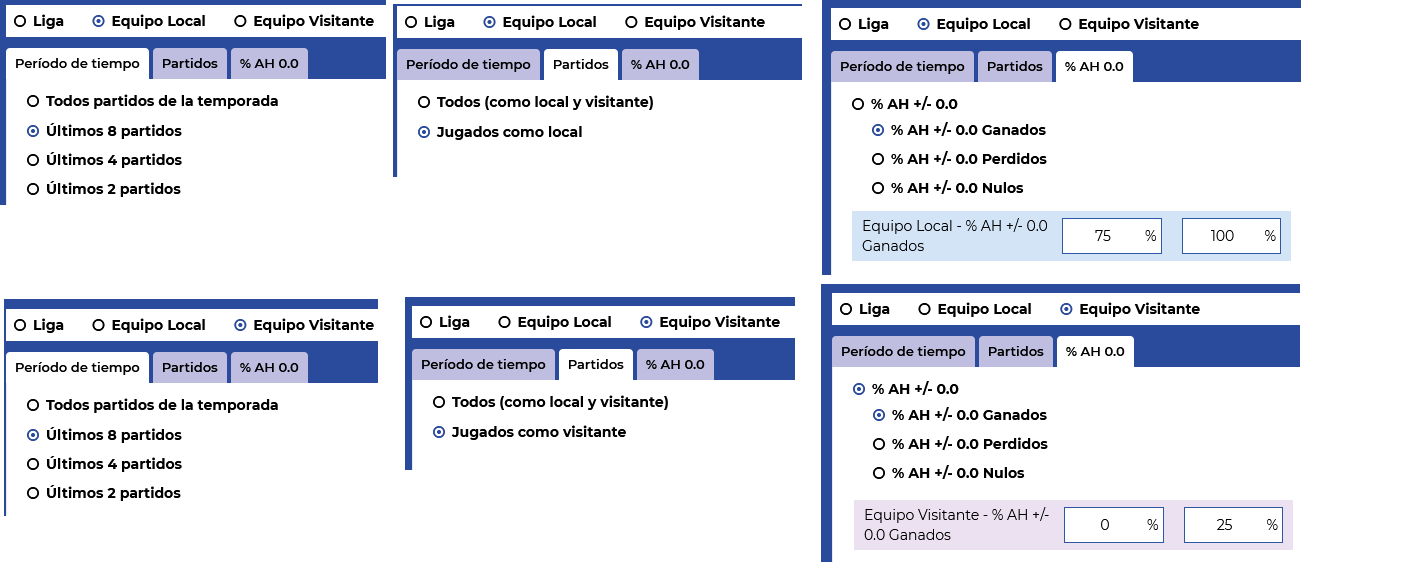Image resolution: width=1402 pixels, height=577 pixels.
Task: Choose "Todos" option above "Jugados como visitante"
Action: tap(550, 402)
